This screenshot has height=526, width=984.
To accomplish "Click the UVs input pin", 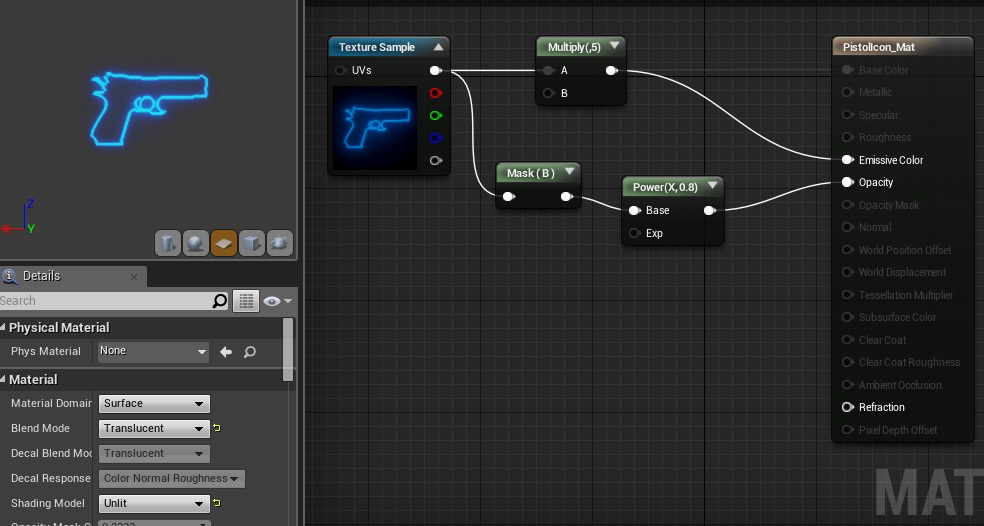I will point(341,70).
